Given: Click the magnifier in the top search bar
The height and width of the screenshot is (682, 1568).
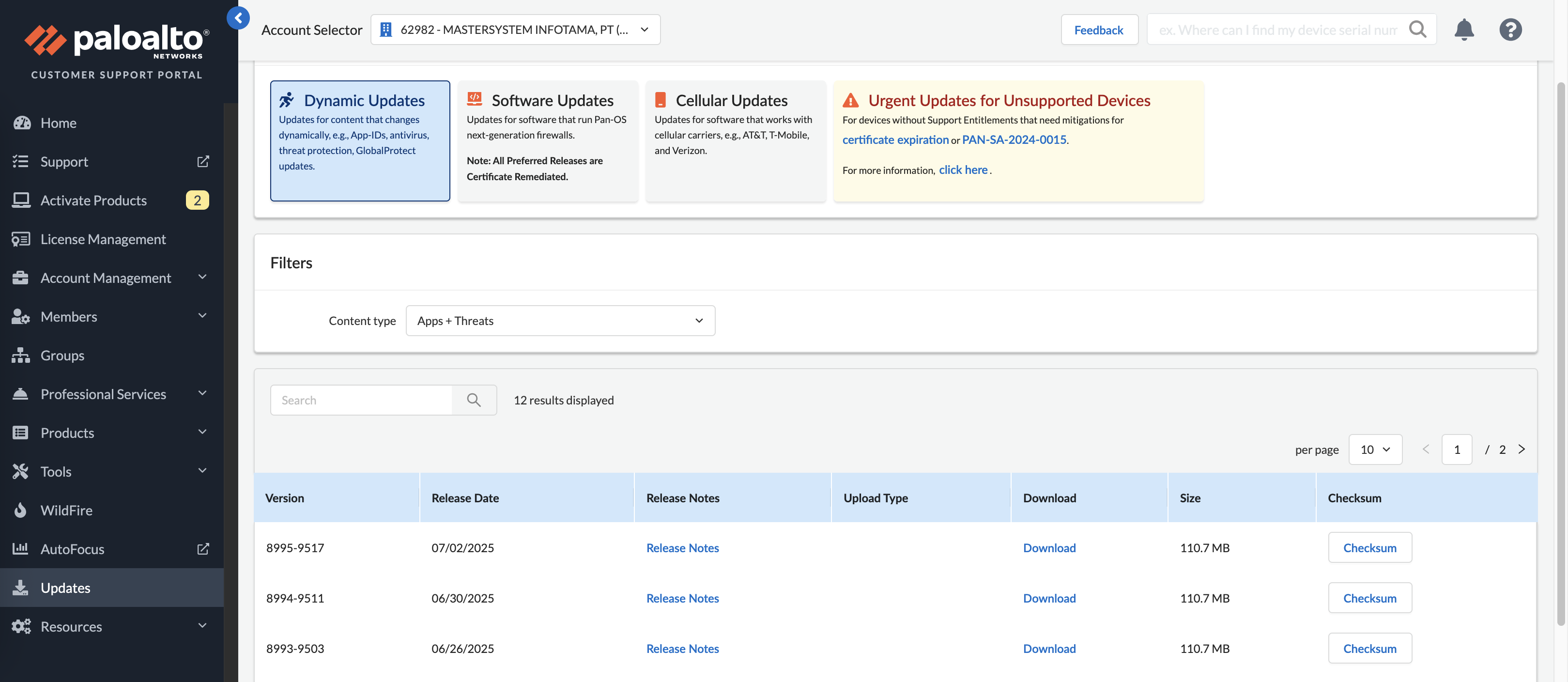Looking at the screenshot, I should [x=1418, y=30].
